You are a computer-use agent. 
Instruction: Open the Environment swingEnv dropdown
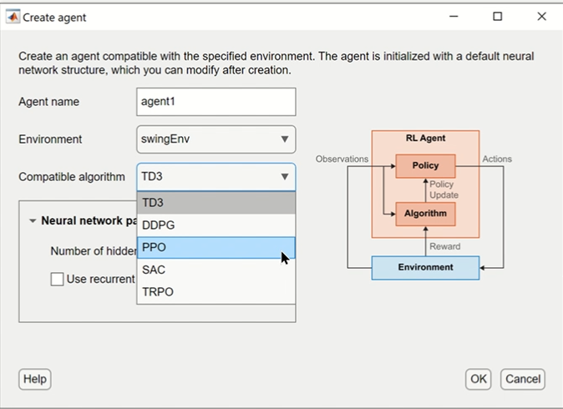pyautogui.click(x=216, y=139)
